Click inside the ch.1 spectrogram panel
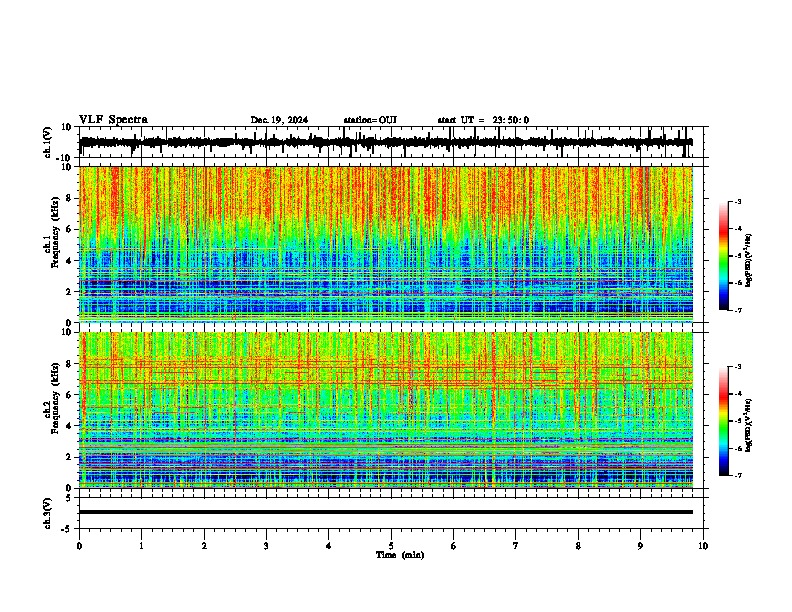Screen dimensions: 792x612 [386, 244]
